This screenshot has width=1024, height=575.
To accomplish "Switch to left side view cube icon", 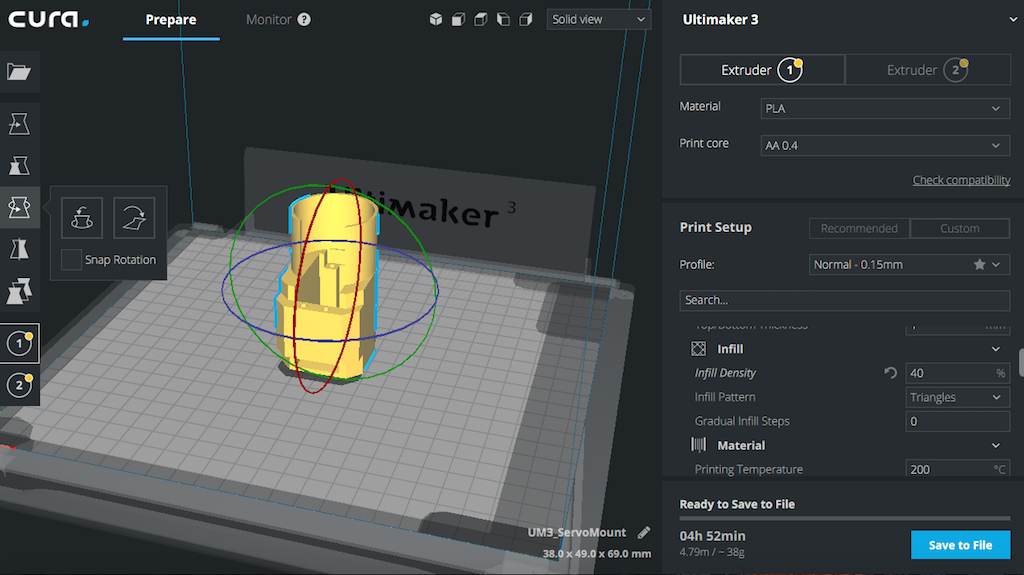I will (x=503, y=20).
